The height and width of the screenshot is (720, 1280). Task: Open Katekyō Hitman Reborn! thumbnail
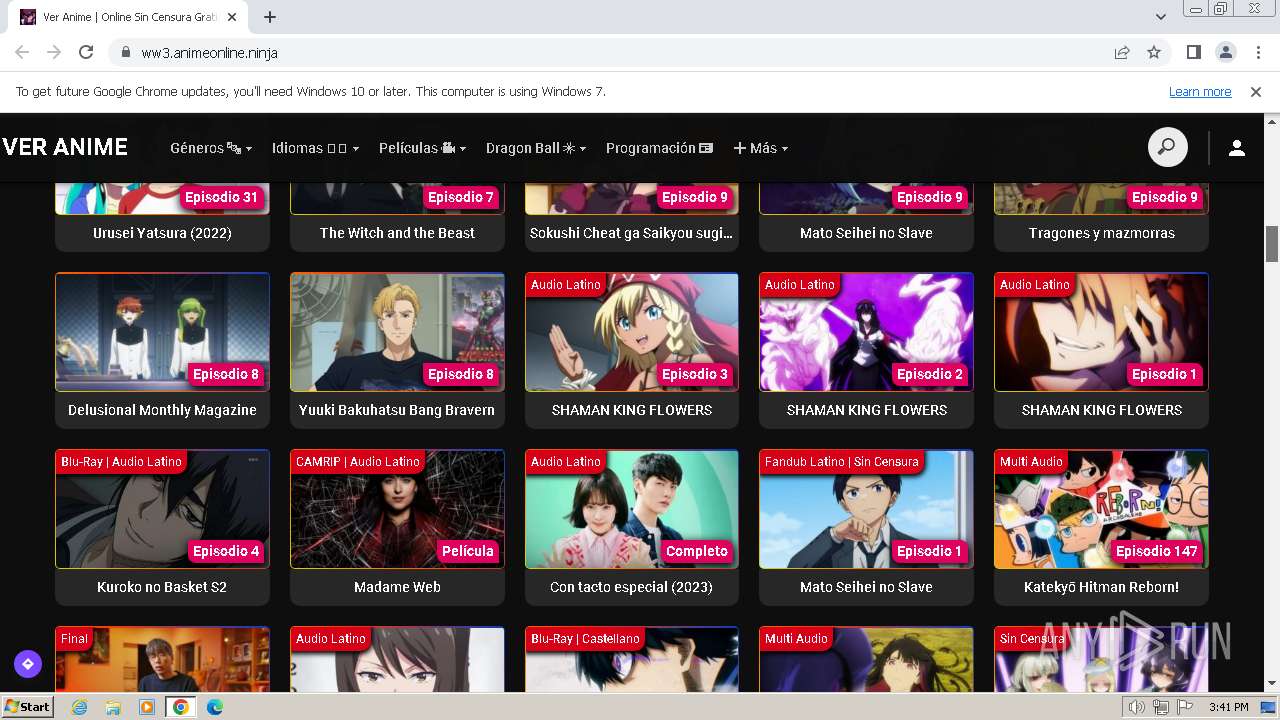1101,509
